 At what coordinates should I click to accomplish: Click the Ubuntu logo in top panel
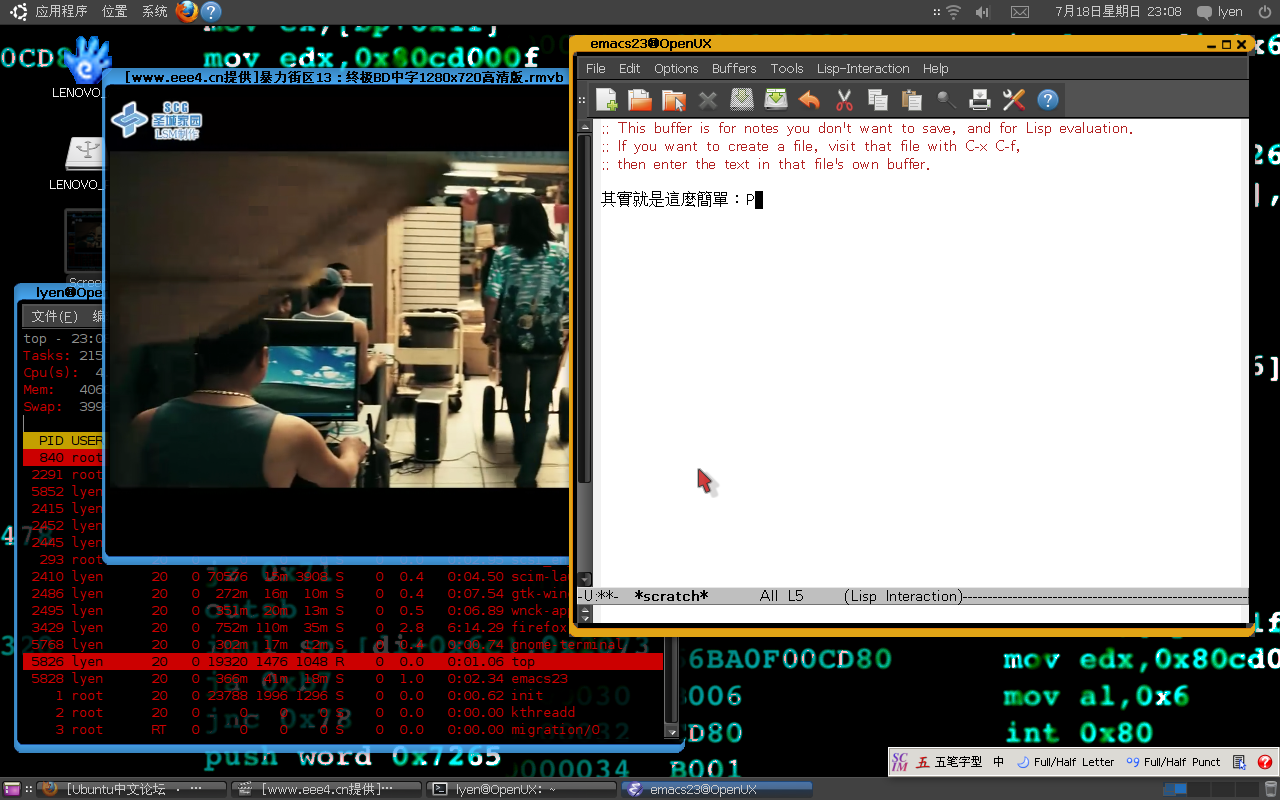[x=19, y=12]
